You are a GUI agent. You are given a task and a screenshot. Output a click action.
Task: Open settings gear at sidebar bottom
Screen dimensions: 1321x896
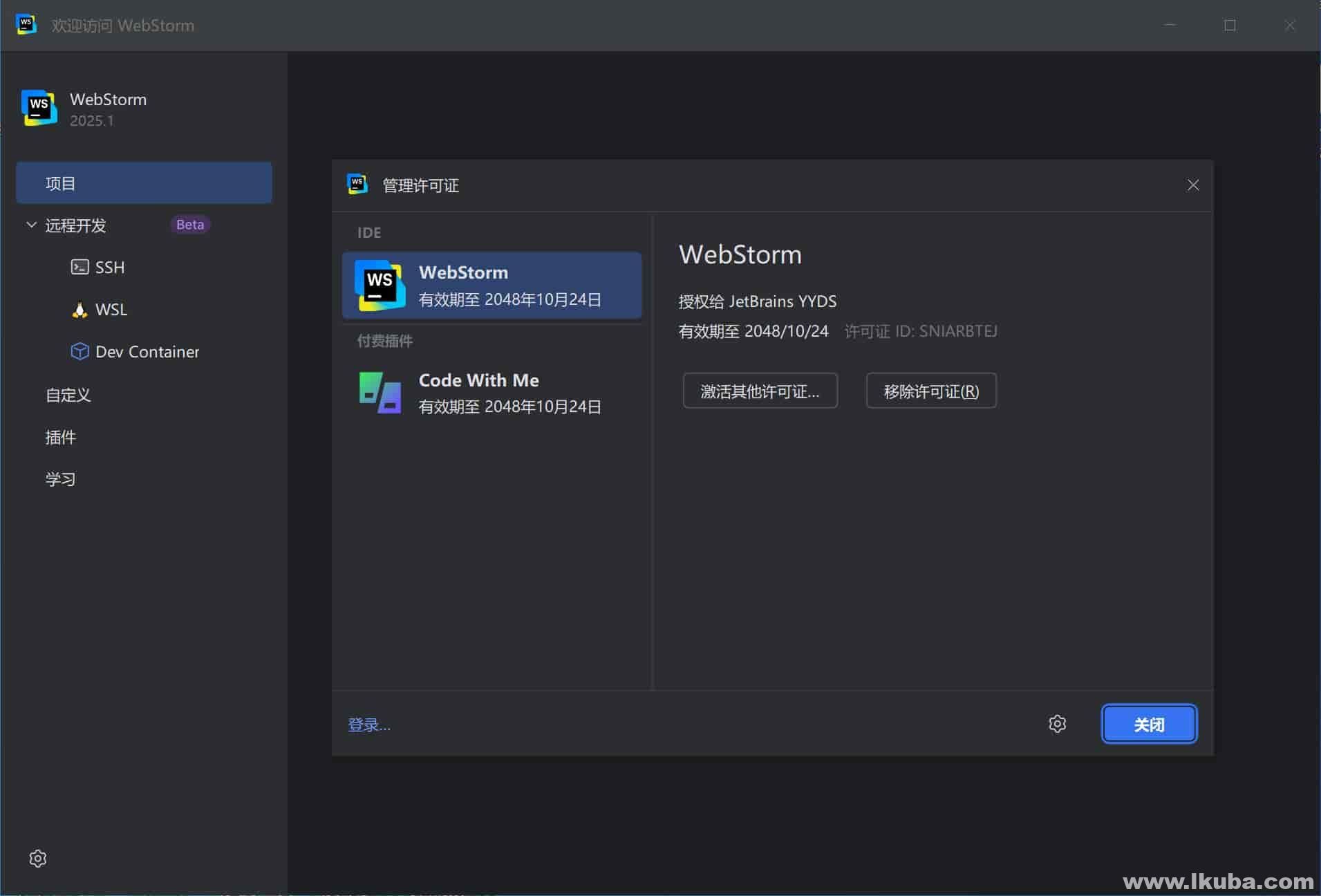38,859
